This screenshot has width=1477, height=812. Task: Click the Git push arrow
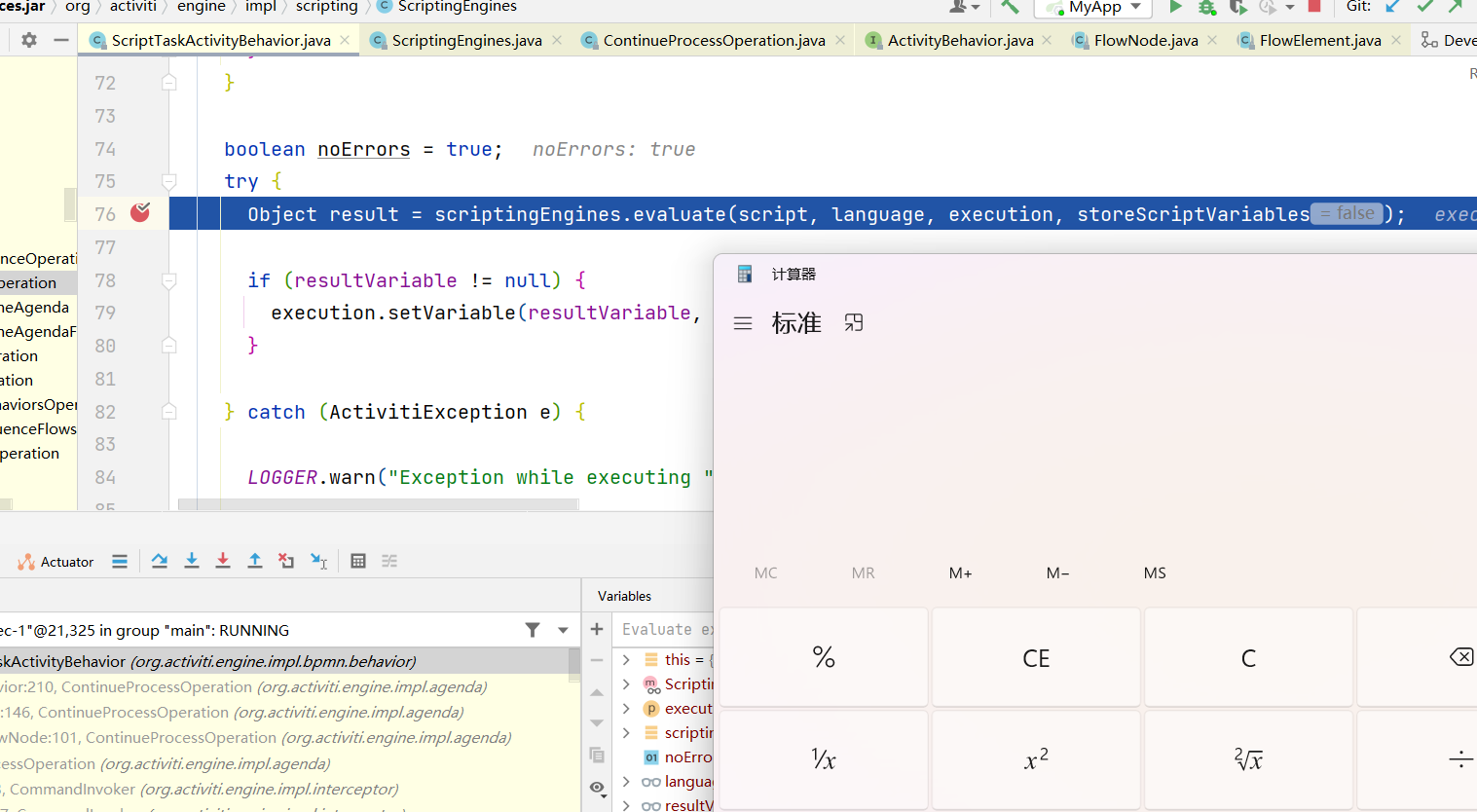pos(1456,7)
